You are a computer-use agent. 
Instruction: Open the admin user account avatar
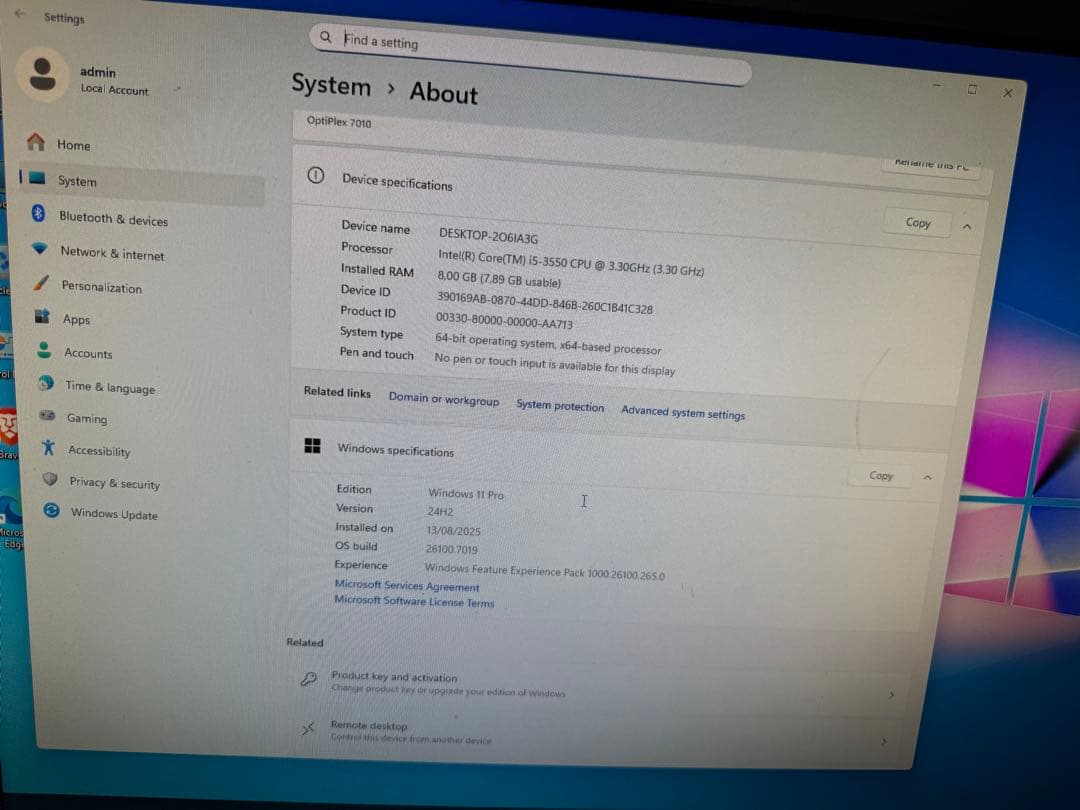[x=43, y=74]
